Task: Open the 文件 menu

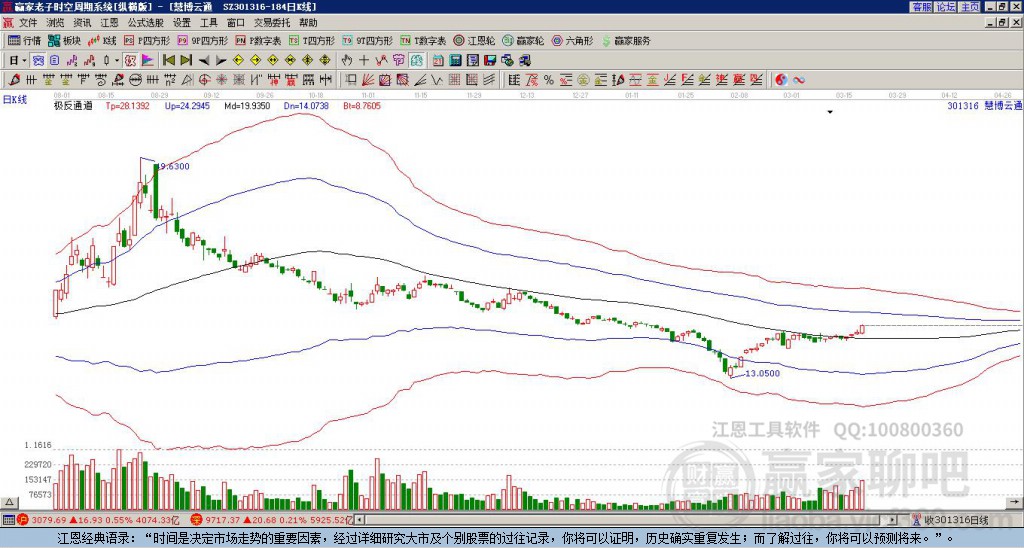Action: pyautogui.click(x=27, y=23)
